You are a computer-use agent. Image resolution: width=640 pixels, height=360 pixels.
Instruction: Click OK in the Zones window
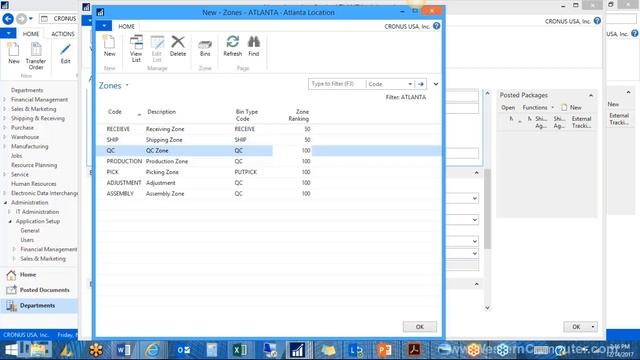(x=420, y=327)
